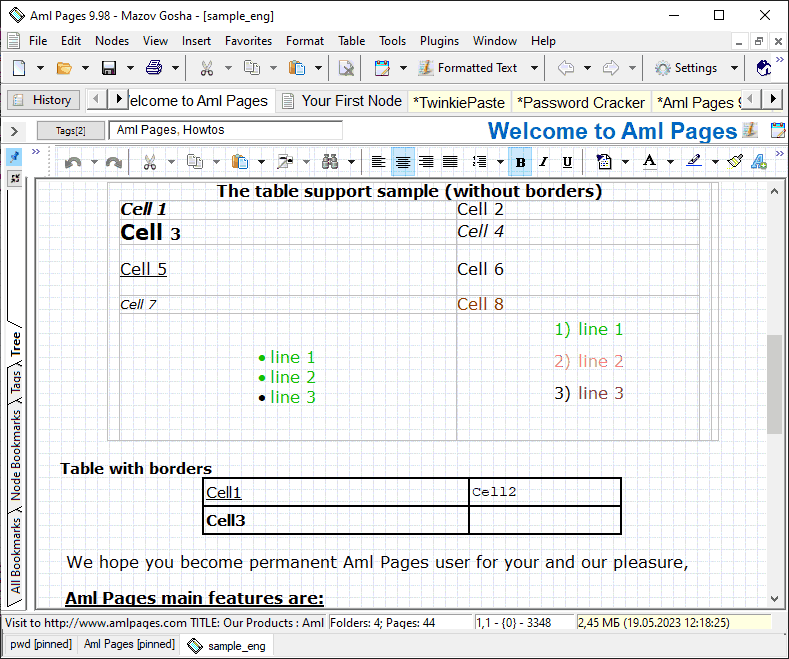Screen dimensions: 789x659
Task: Toggle Underline formatting
Action: 567,162
